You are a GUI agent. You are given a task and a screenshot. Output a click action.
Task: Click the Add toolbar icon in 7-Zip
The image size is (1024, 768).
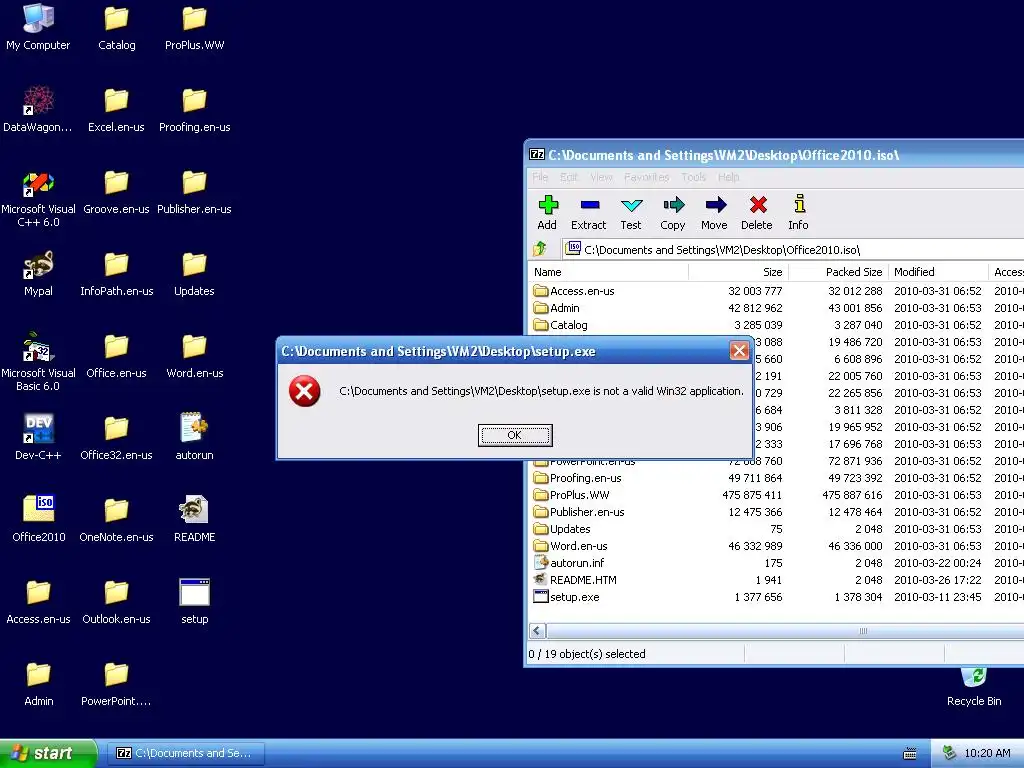(x=547, y=213)
